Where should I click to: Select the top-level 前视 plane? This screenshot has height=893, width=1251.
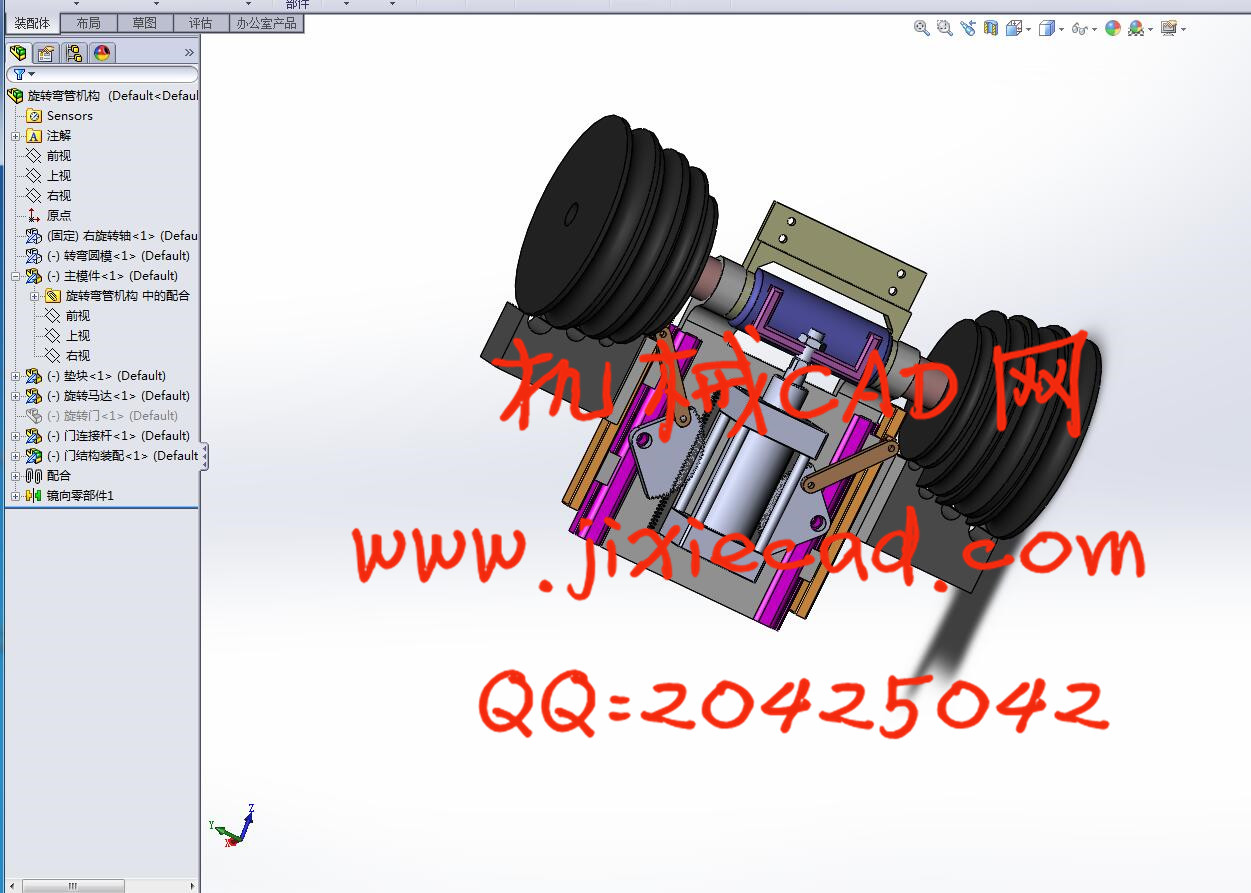pos(59,156)
